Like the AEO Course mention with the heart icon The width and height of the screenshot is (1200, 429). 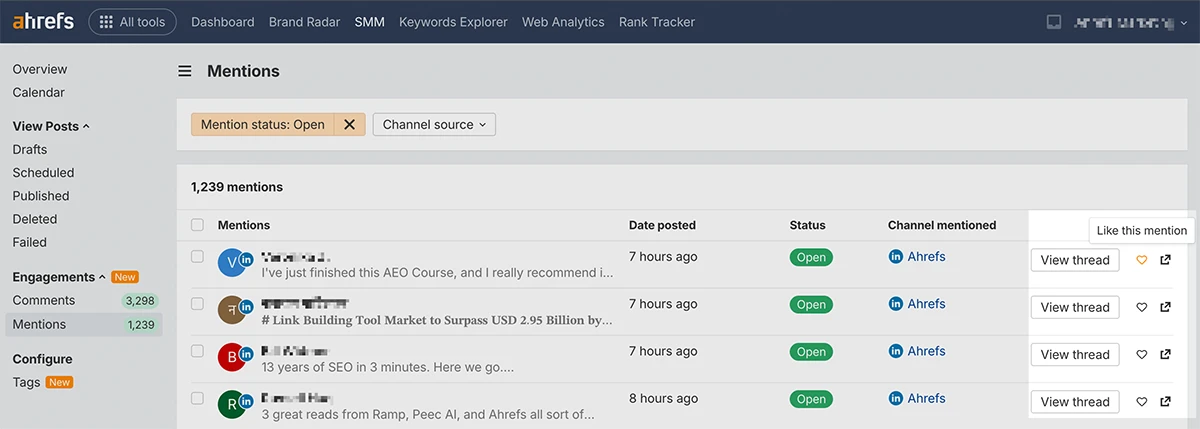point(1142,260)
